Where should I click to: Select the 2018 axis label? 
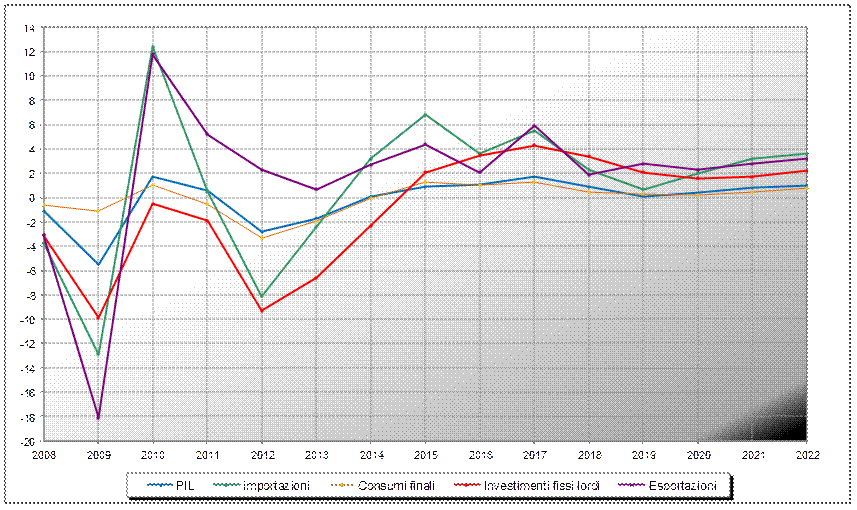click(x=589, y=455)
